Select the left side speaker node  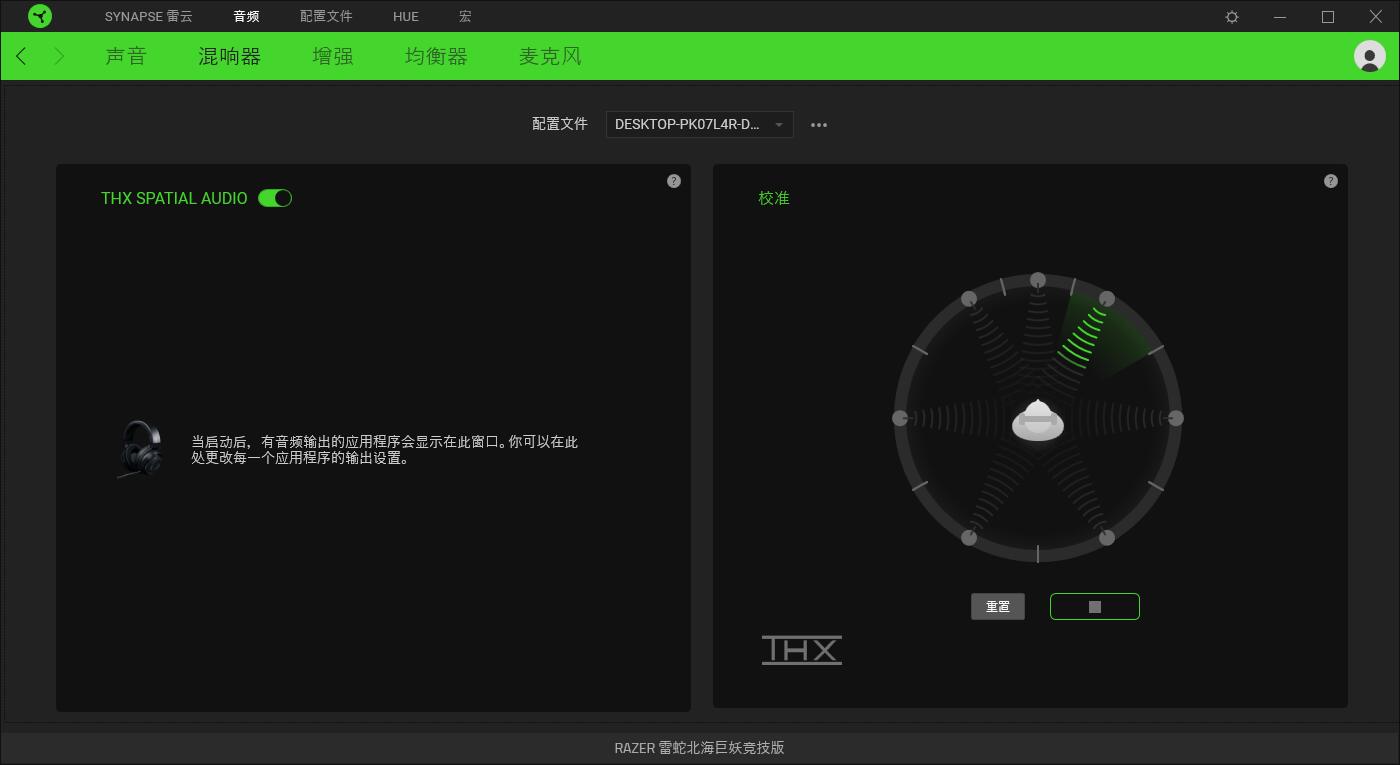[900, 418]
